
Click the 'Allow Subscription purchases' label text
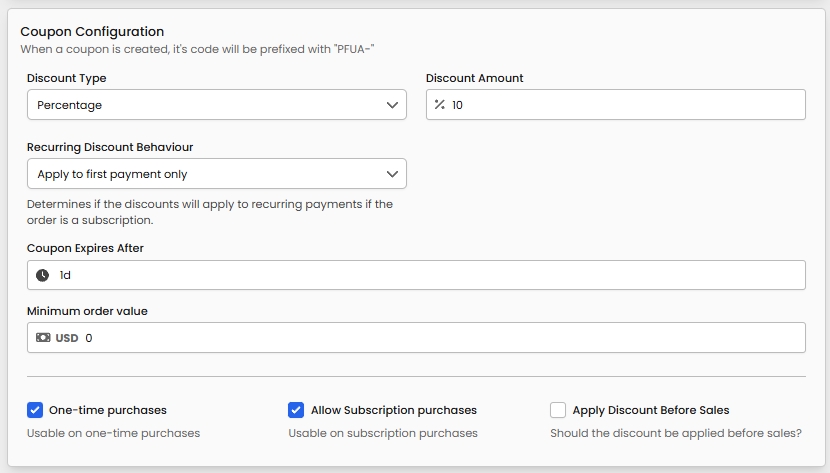pyautogui.click(x=394, y=410)
